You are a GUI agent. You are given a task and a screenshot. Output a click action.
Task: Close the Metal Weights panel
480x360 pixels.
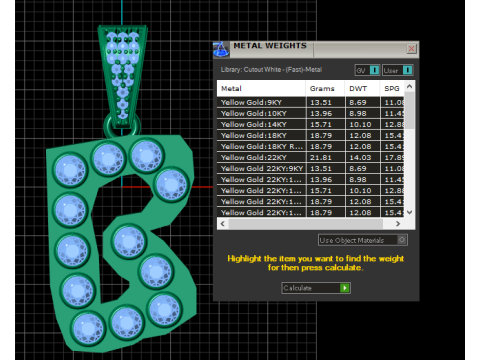click(411, 49)
